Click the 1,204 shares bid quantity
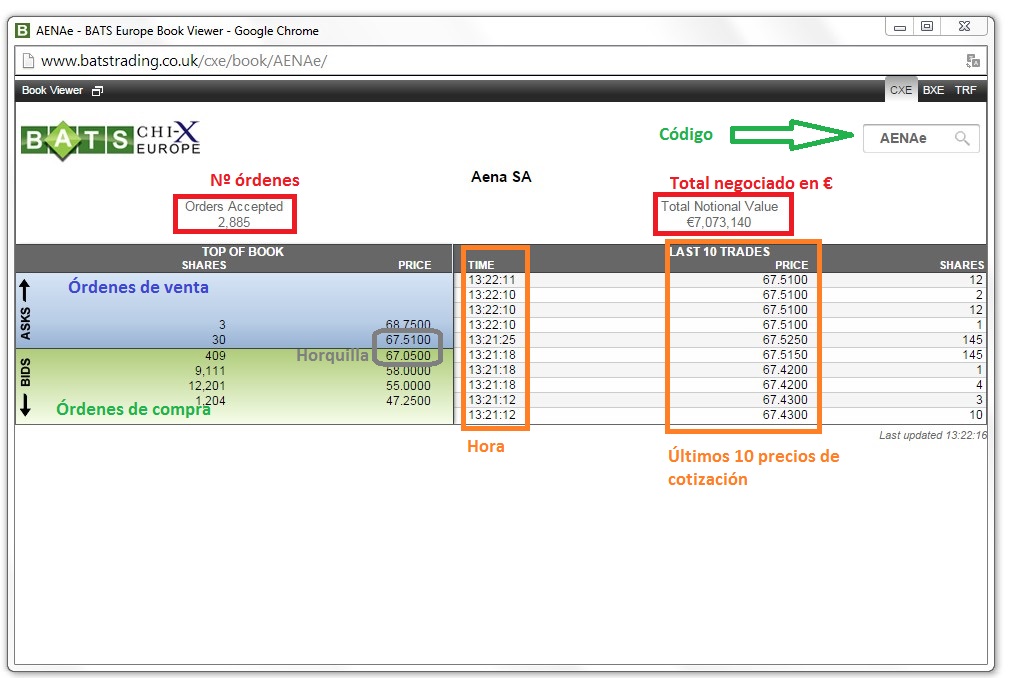 pos(210,400)
